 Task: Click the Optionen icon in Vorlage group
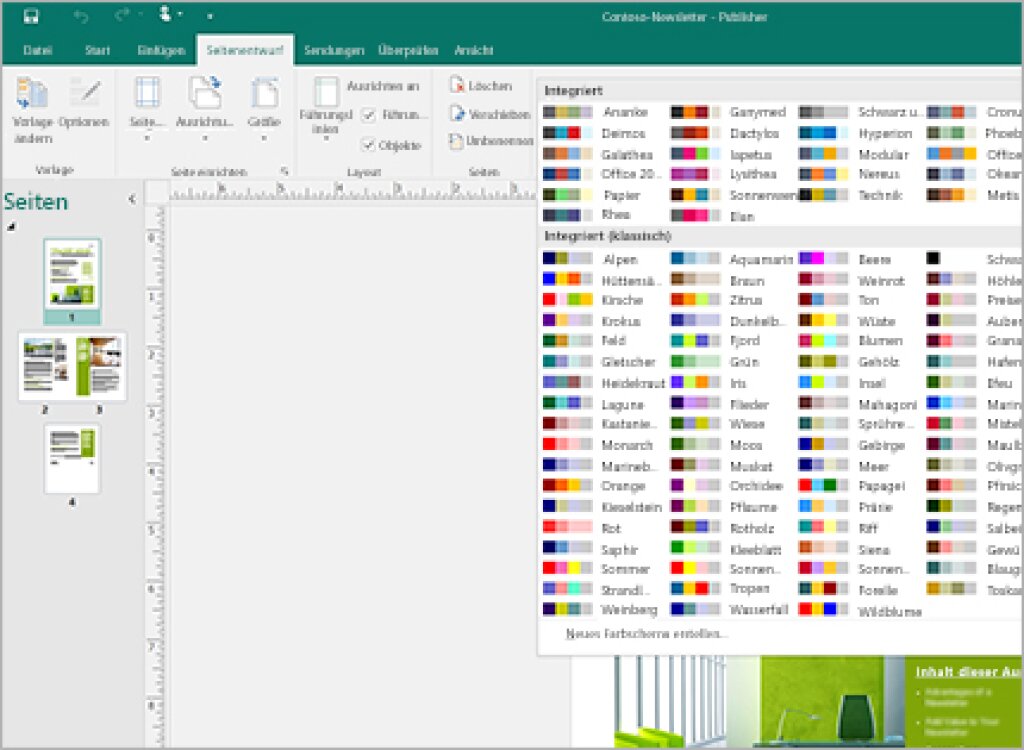pos(84,103)
